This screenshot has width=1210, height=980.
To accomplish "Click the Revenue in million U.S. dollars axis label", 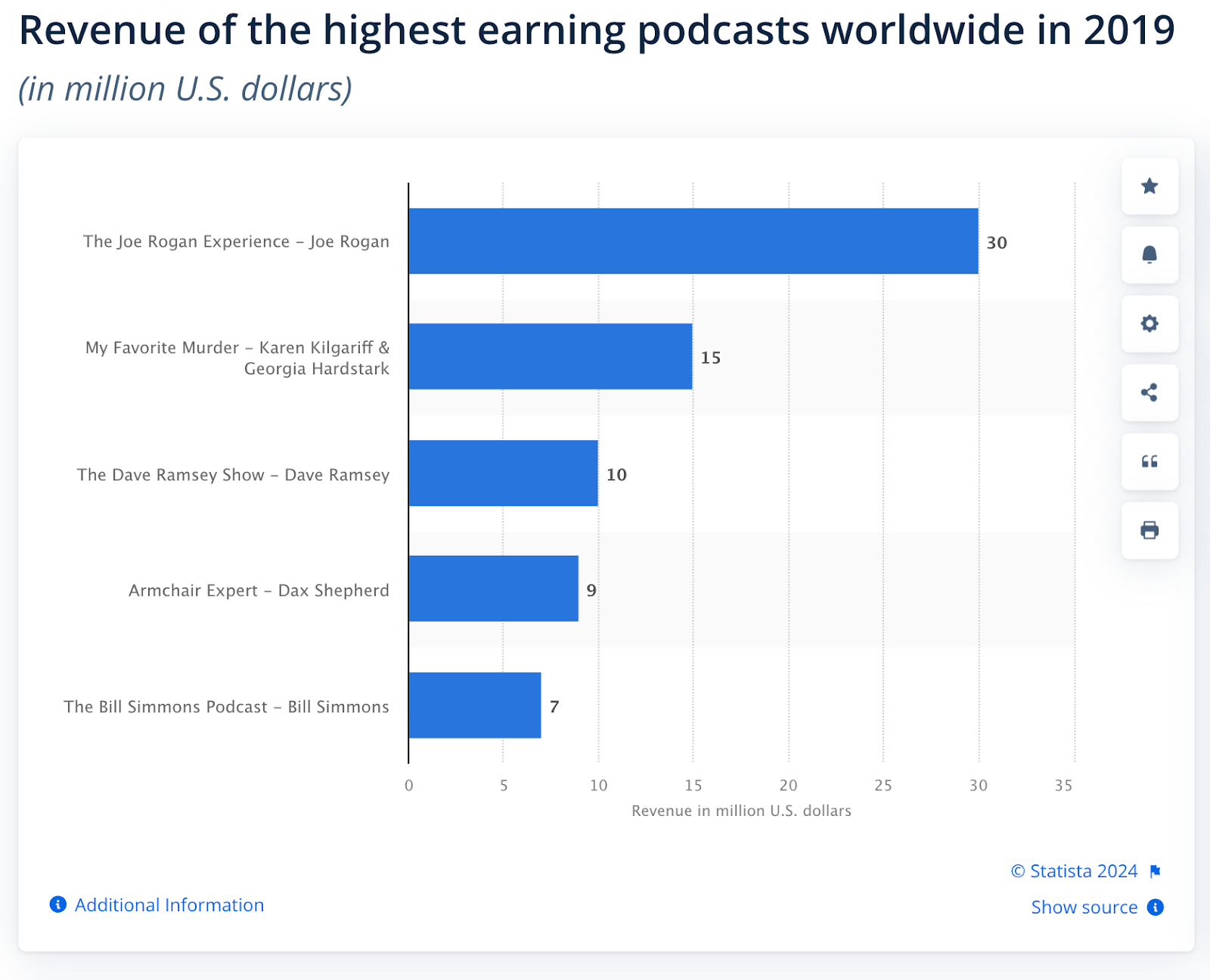I will coord(742,810).
